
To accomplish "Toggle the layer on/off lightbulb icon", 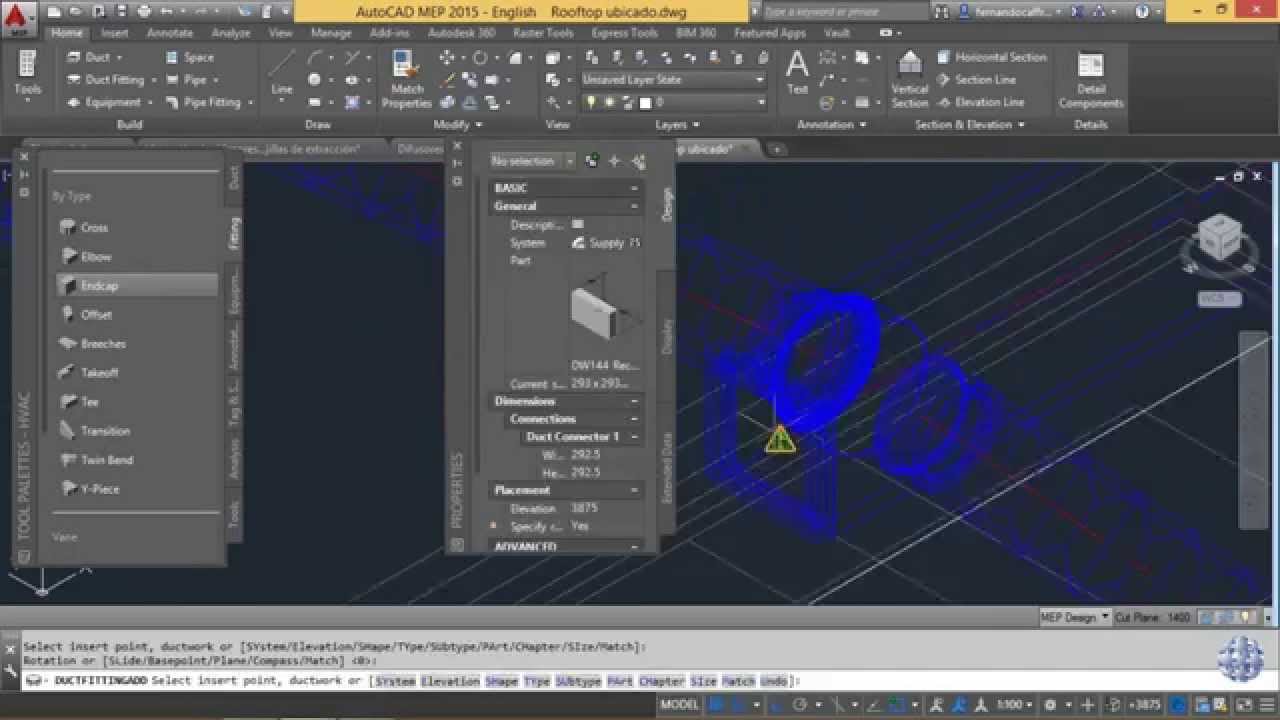I will 590,102.
